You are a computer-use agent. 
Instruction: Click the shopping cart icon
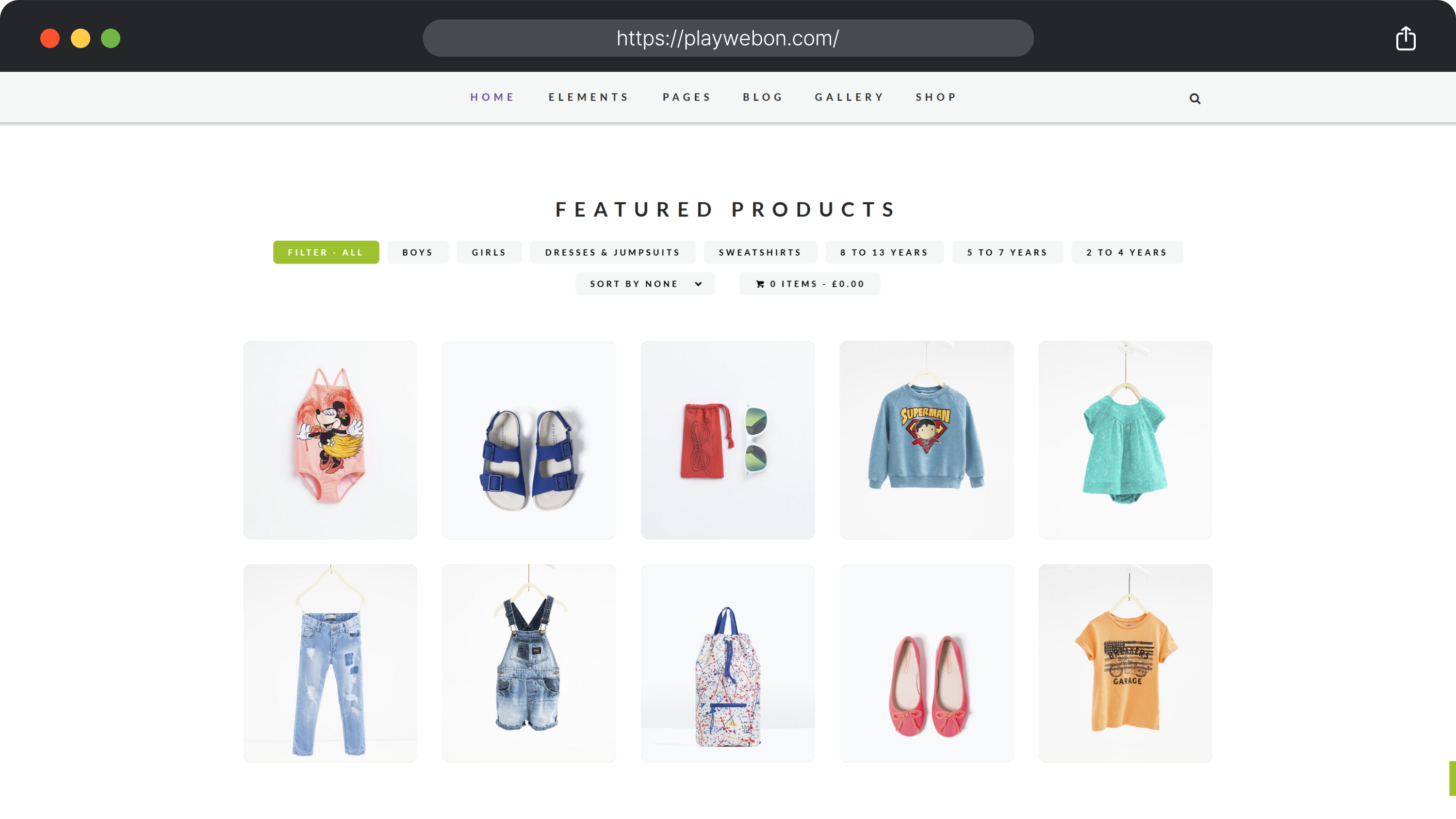[760, 284]
